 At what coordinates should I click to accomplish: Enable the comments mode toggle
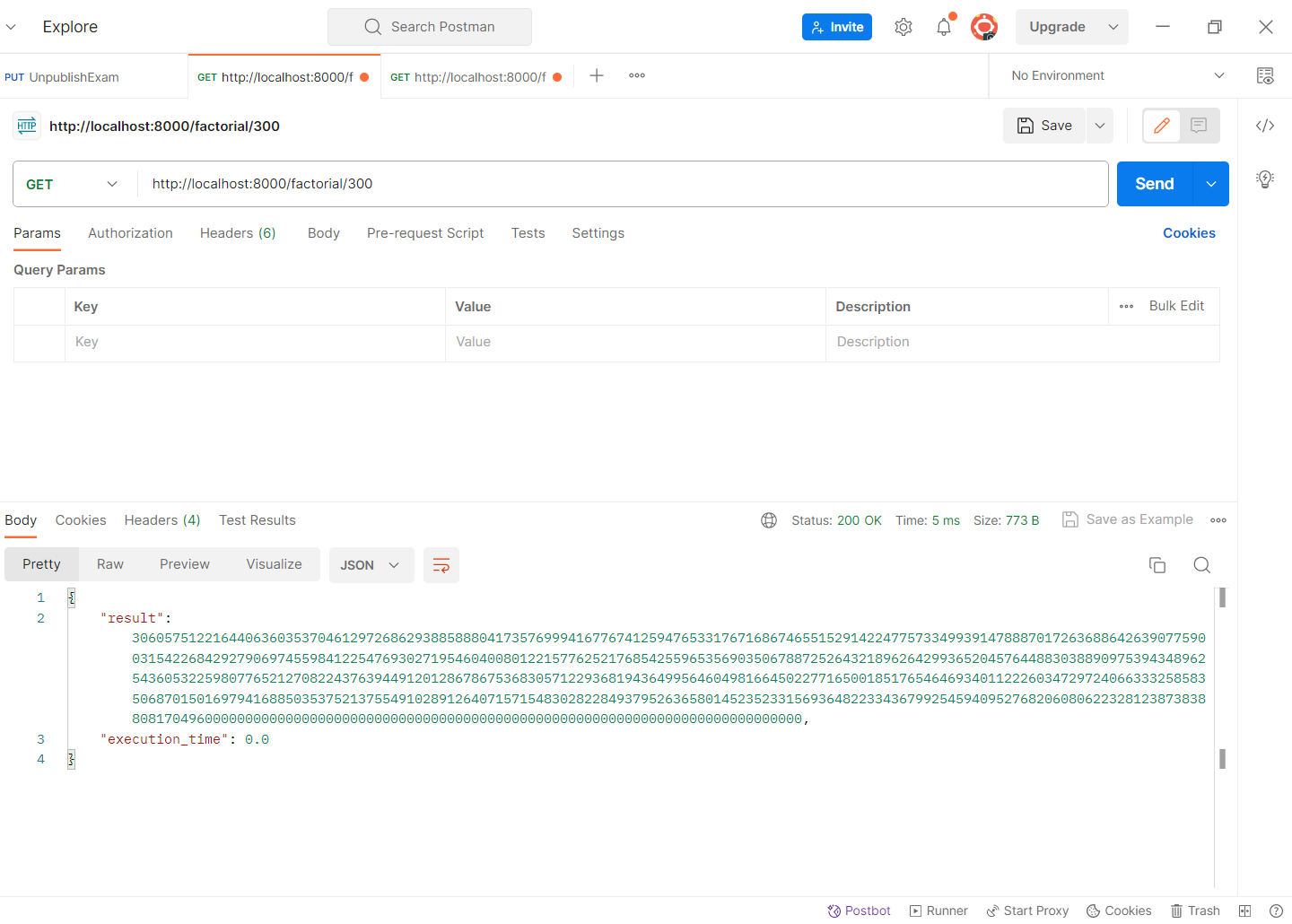pyautogui.click(x=1200, y=126)
